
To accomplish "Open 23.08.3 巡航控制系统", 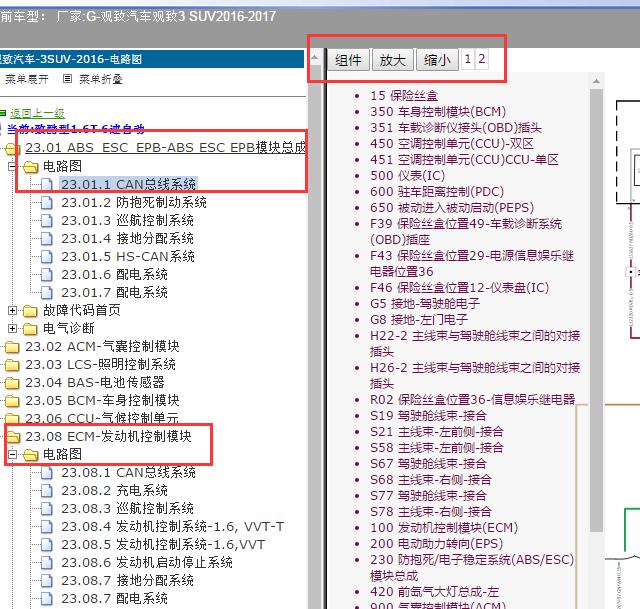I will [127, 509].
